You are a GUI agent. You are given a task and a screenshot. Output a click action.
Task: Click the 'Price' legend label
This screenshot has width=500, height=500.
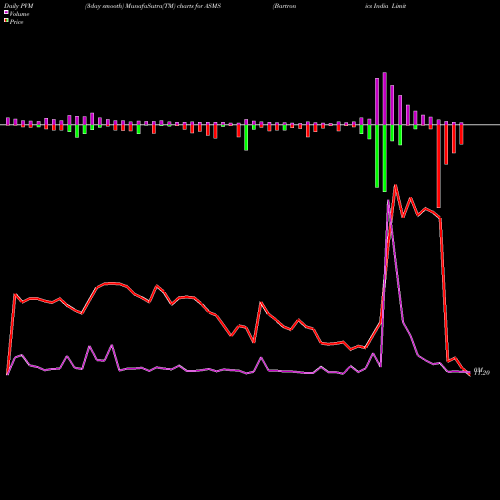[x=16, y=22]
